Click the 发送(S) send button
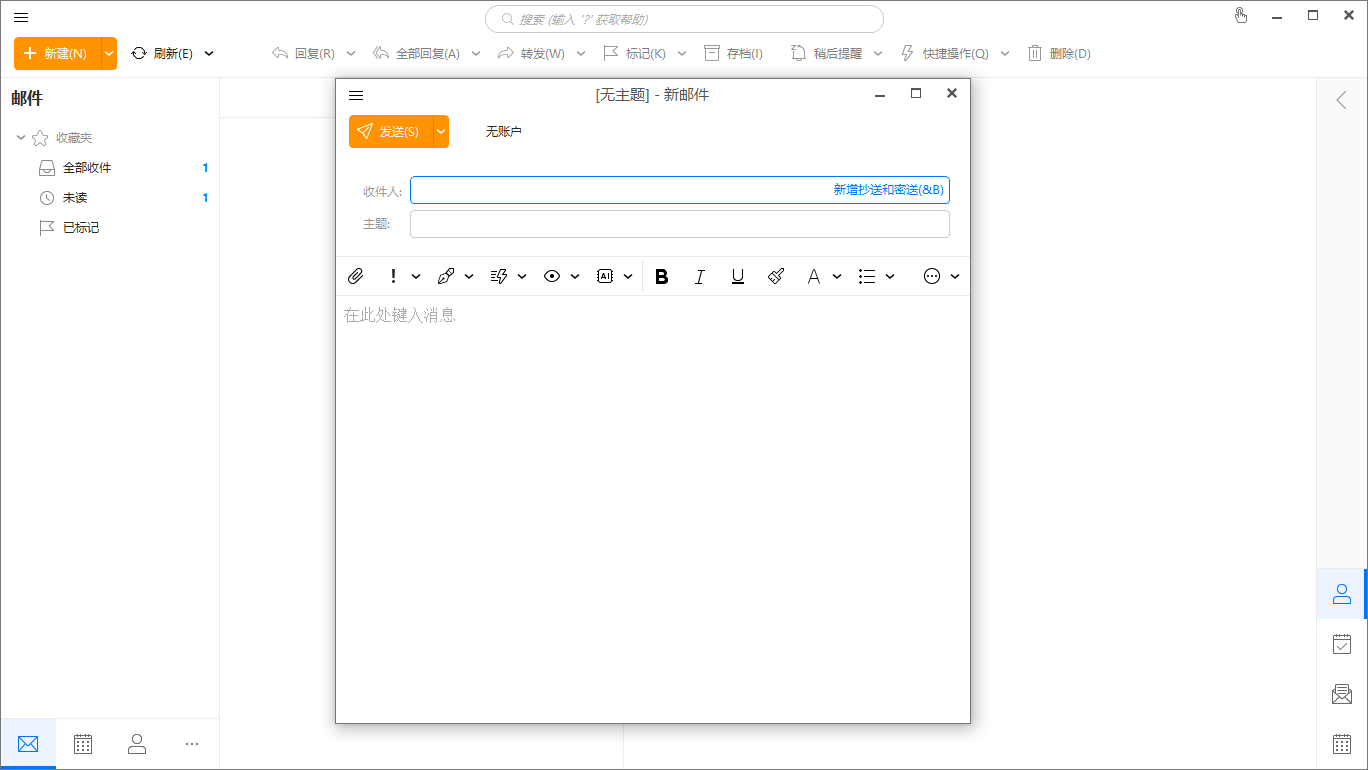The width and height of the screenshot is (1368, 770). (x=390, y=132)
